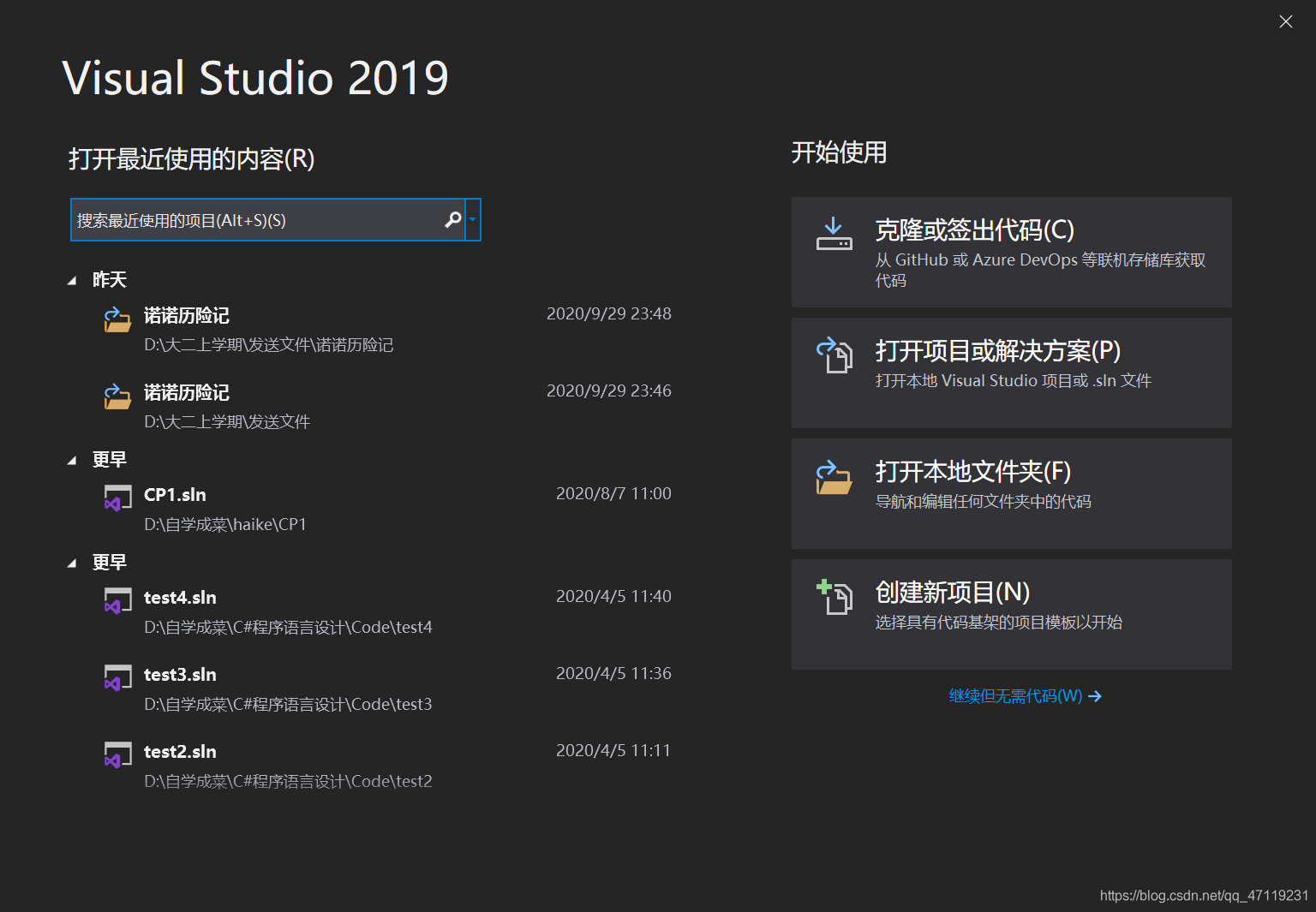Click path ending in Code\test4
This screenshot has width=1316, height=912.
pos(288,628)
